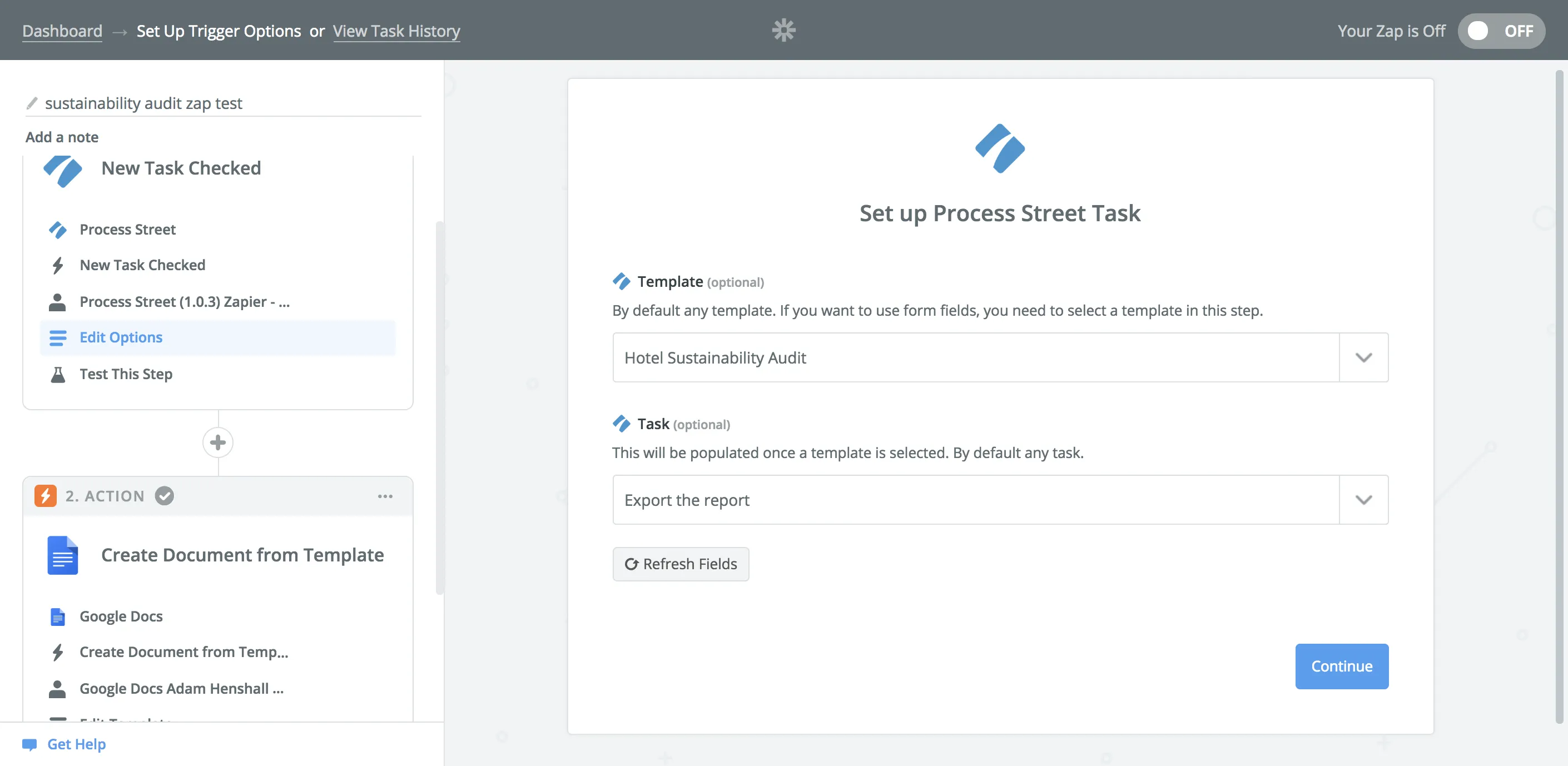
Task: Click the blue Continue button
Action: [x=1342, y=666]
